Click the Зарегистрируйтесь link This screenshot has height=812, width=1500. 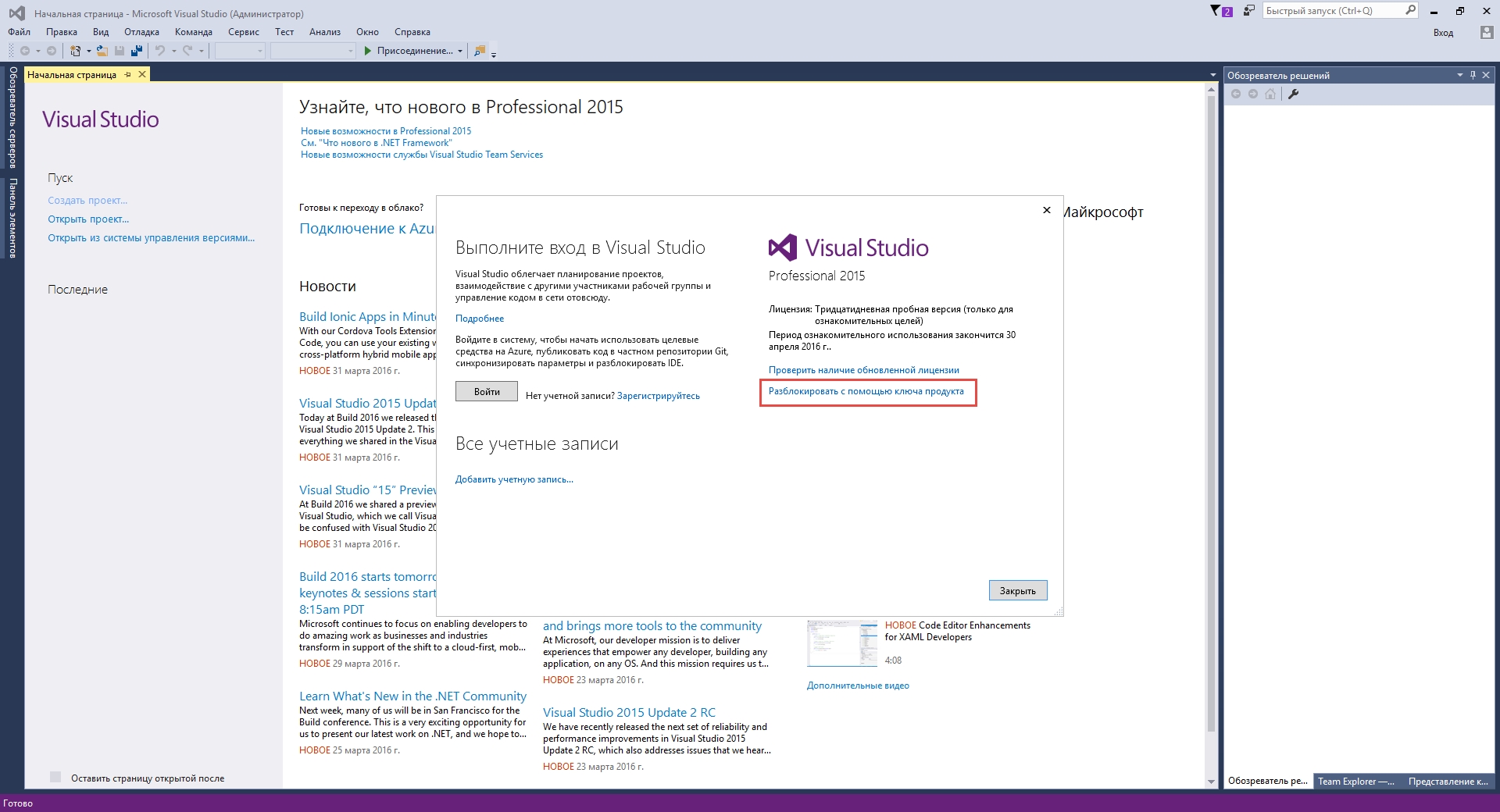coord(659,396)
